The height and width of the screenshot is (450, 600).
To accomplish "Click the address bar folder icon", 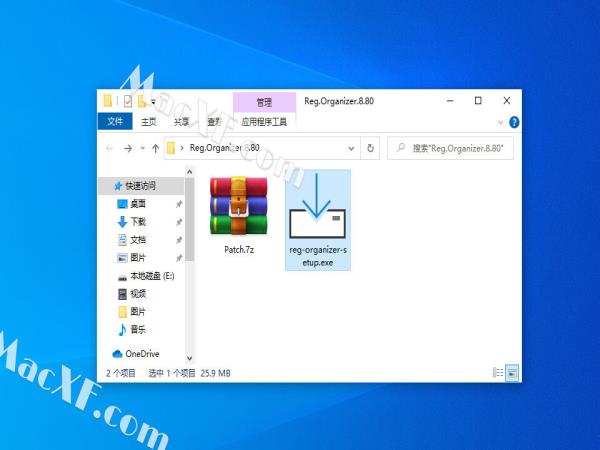I will pos(171,148).
